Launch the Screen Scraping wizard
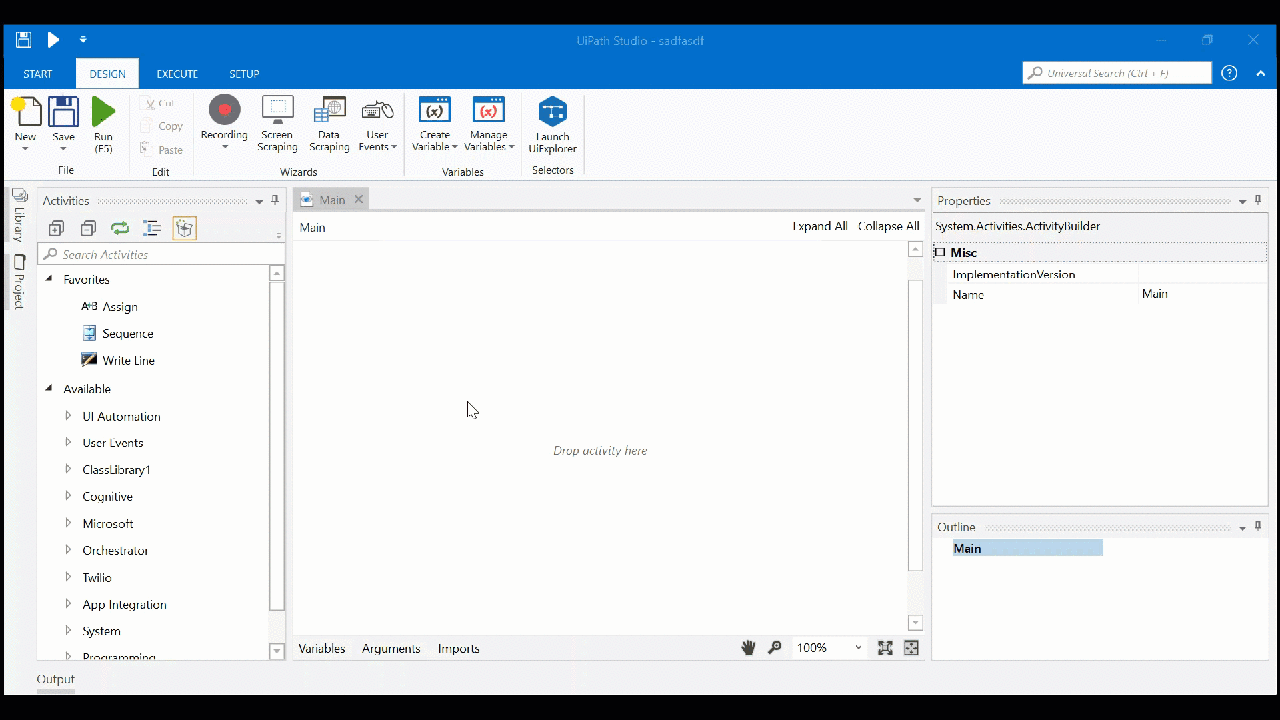This screenshot has width=1280, height=720. pos(277,124)
